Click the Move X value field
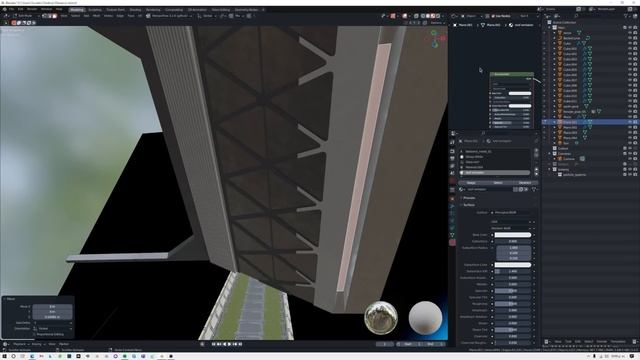Viewport: 640px width, 360px height. 52,307
